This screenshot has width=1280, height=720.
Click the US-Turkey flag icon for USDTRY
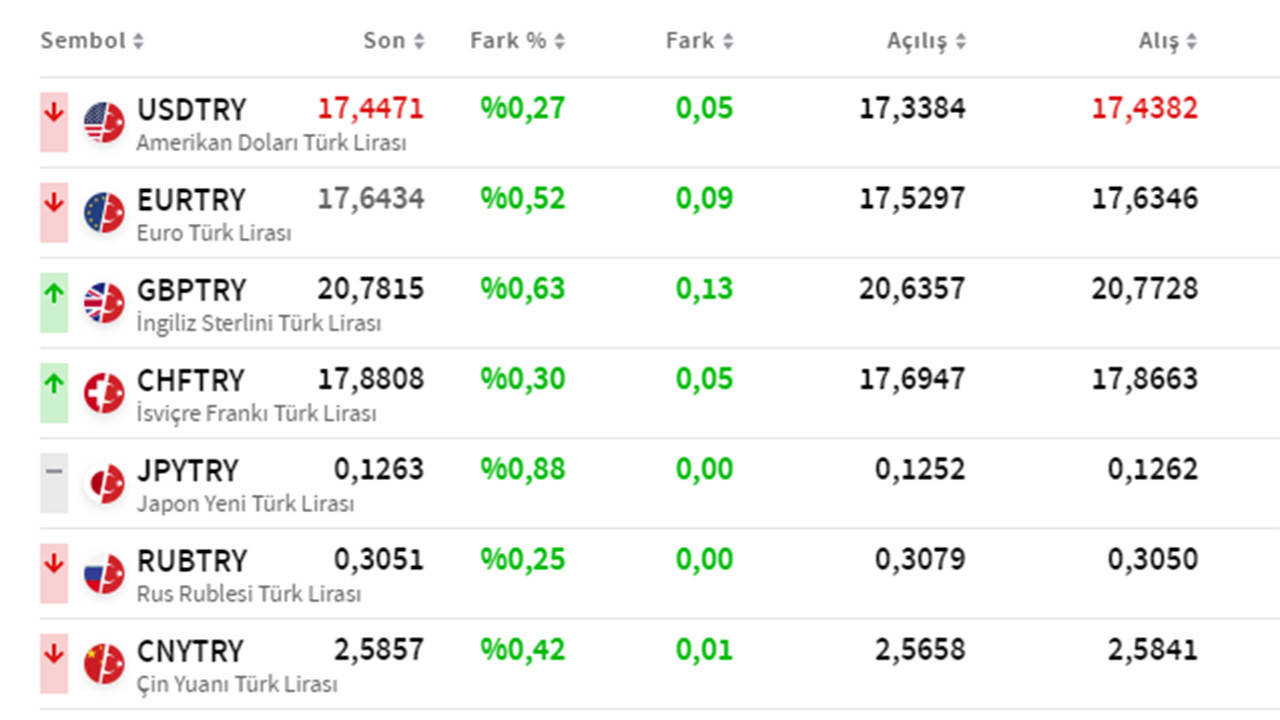tap(104, 122)
